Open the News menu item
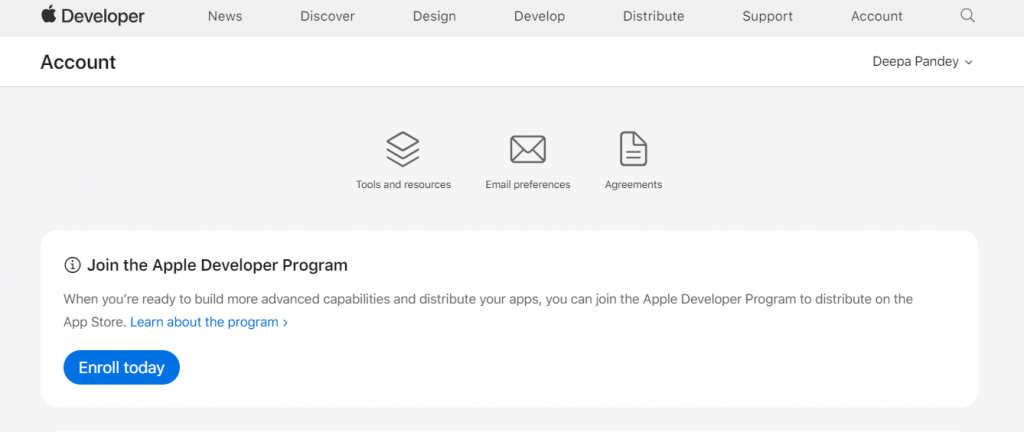This screenshot has width=1024, height=432. 225,16
